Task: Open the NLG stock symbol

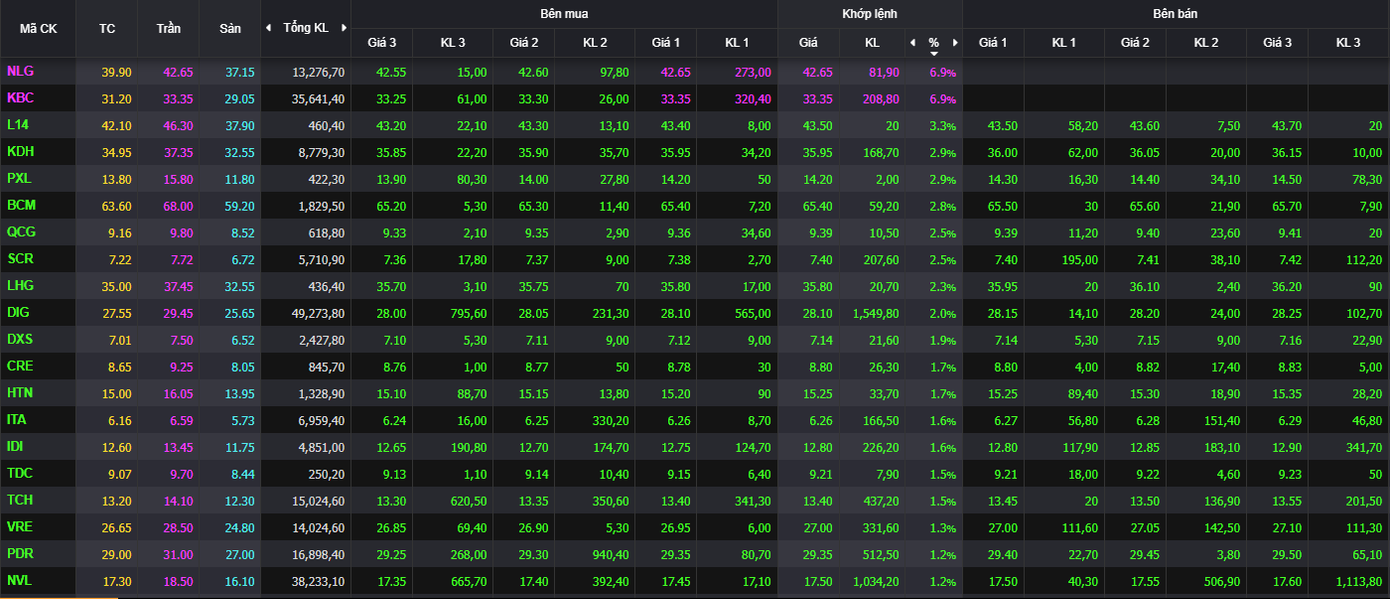Action: coord(20,72)
